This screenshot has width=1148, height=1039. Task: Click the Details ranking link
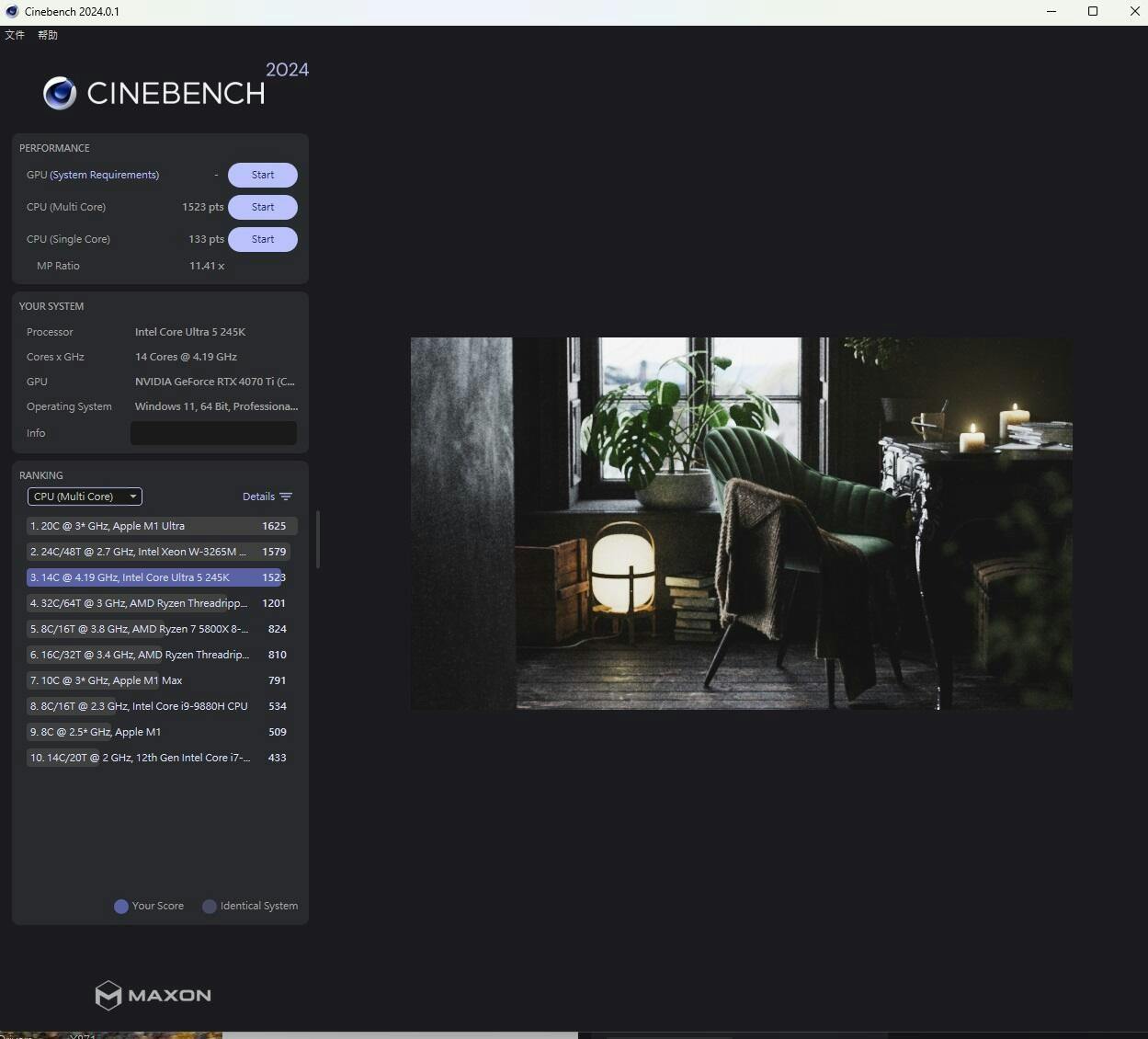click(258, 497)
